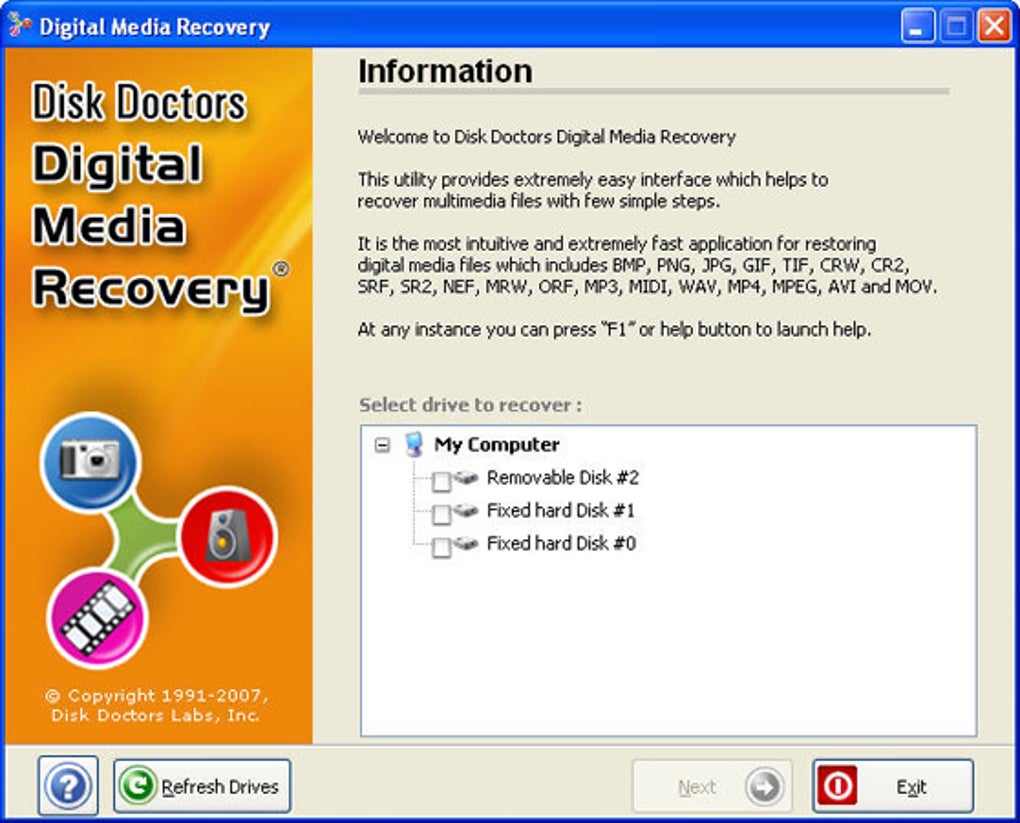Click the app icon in the title bar
The width and height of the screenshot is (1020, 823).
(x=20, y=26)
